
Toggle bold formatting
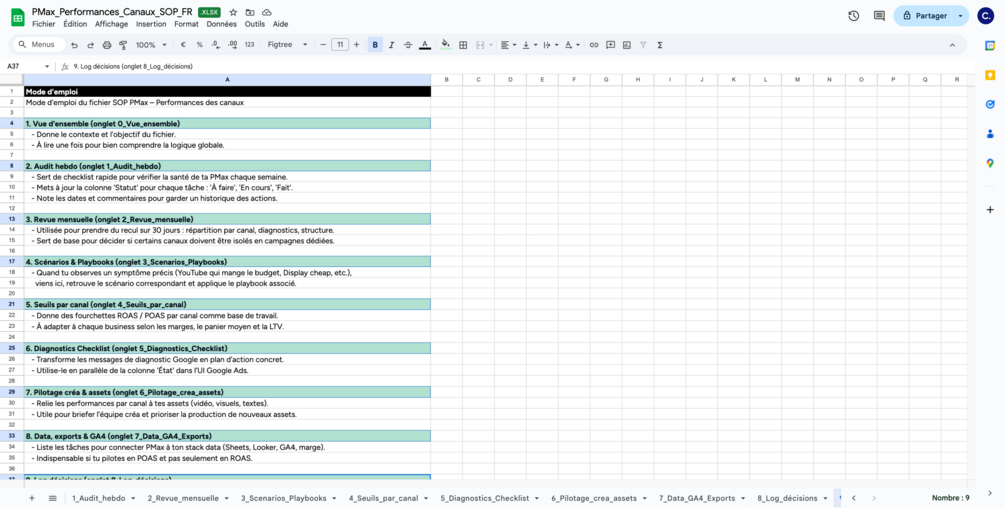(x=375, y=45)
